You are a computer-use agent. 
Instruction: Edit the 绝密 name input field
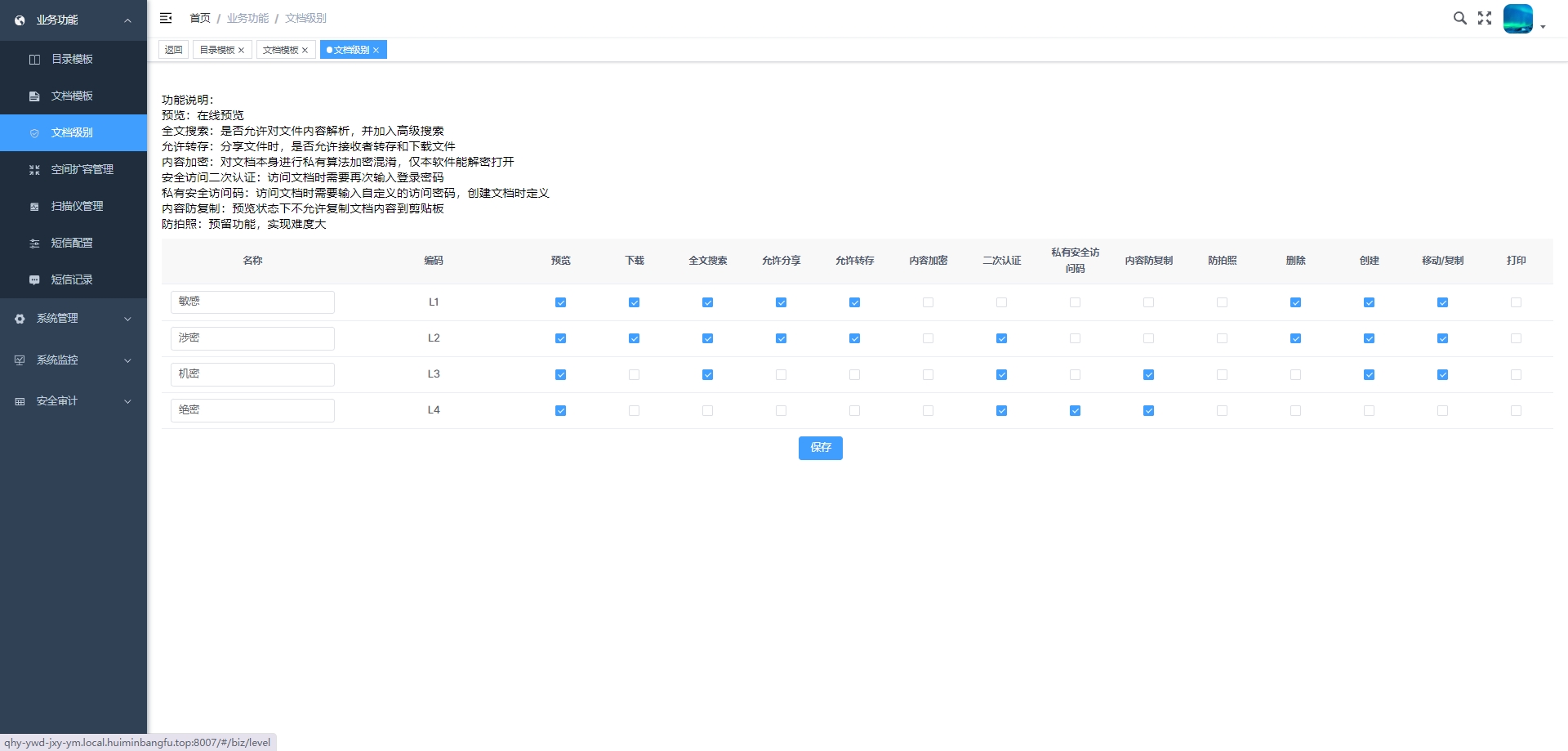[252, 410]
